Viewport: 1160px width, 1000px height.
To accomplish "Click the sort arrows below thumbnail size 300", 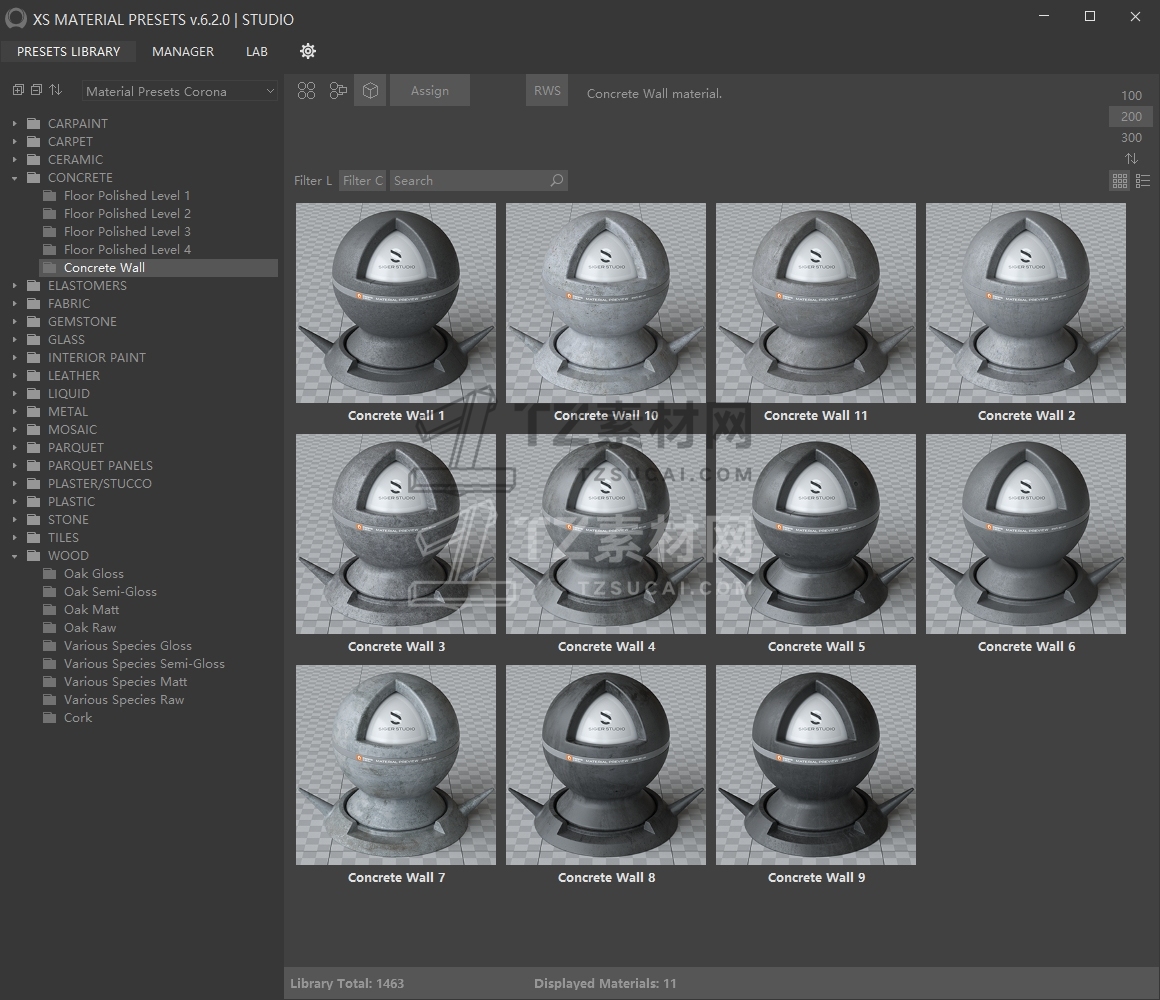I will pyautogui.click(x=1131, y=159).
